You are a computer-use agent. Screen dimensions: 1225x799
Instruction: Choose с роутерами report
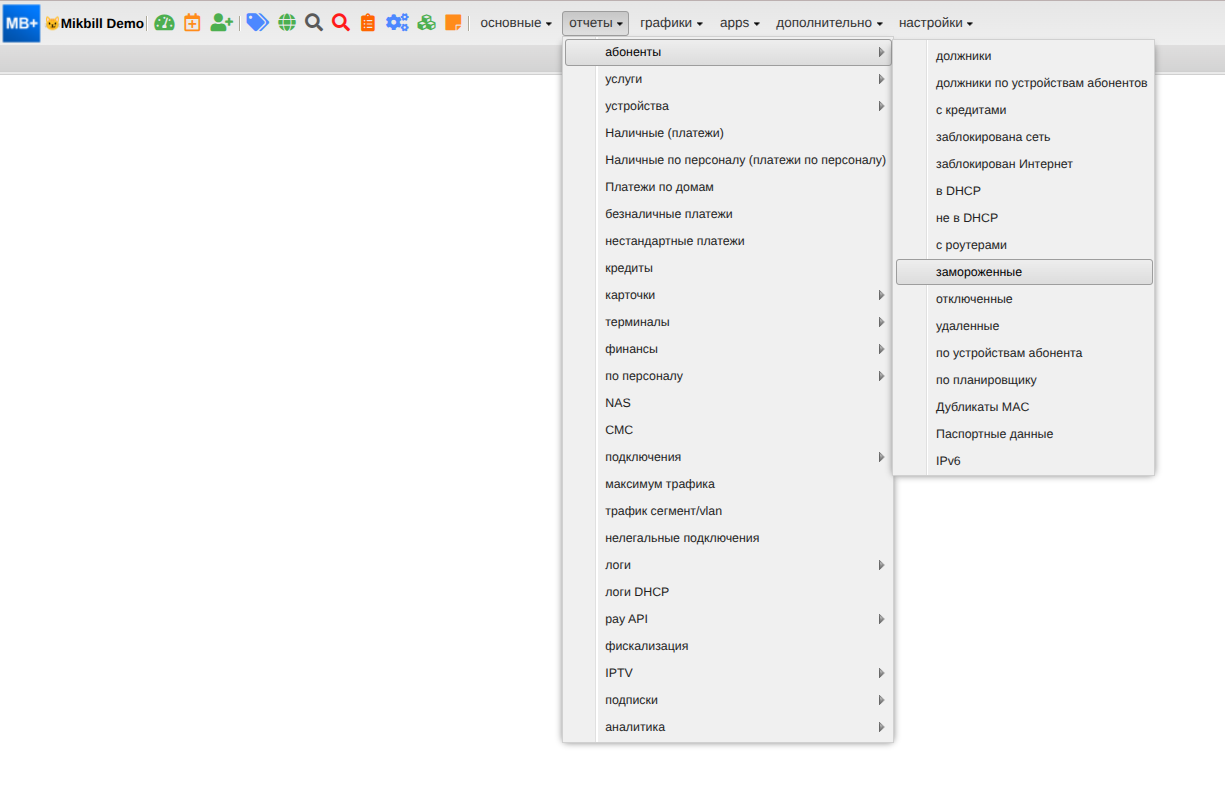1024,245
